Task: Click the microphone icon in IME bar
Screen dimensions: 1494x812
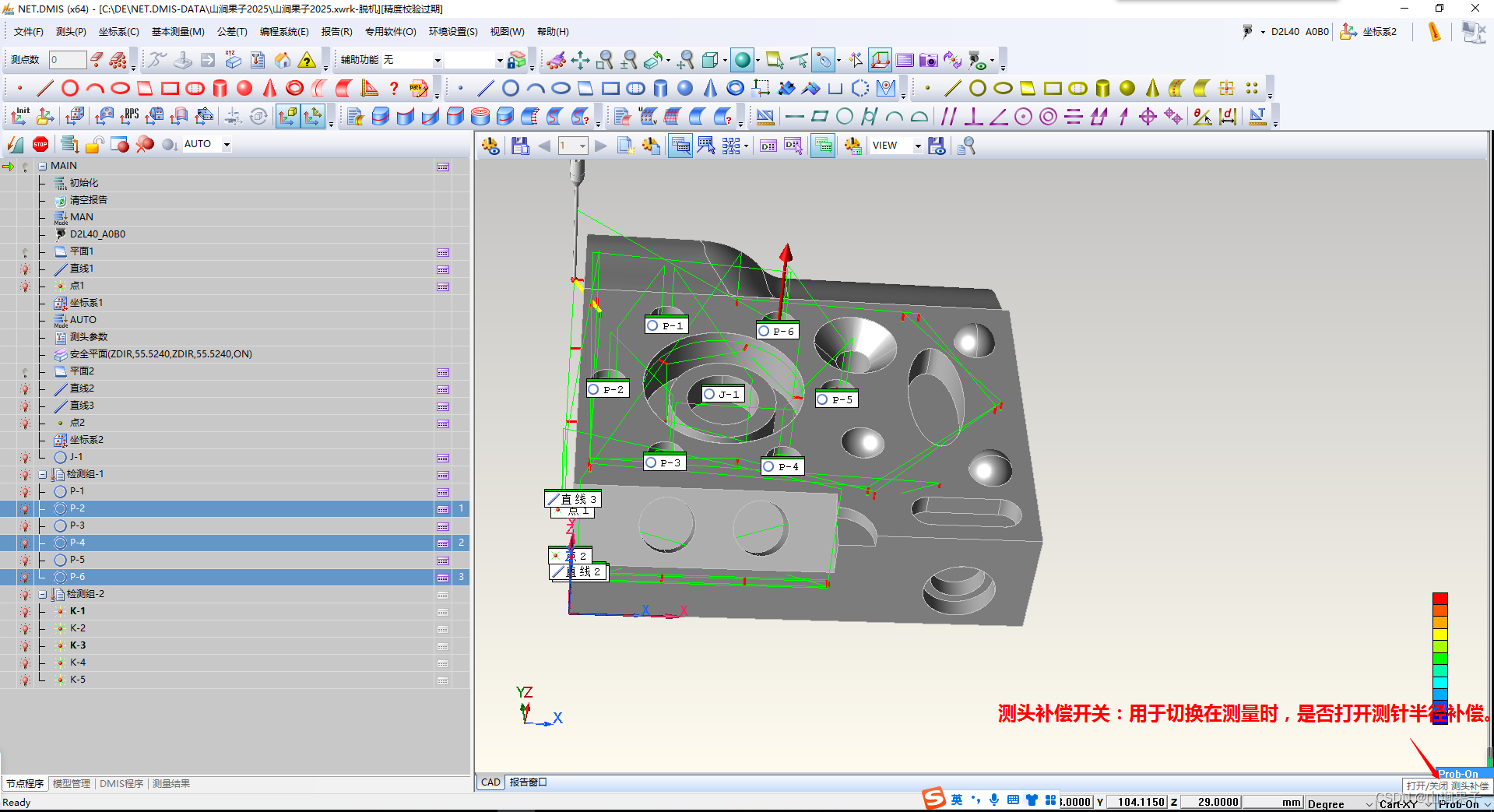Action: click(x=994, y=800)
